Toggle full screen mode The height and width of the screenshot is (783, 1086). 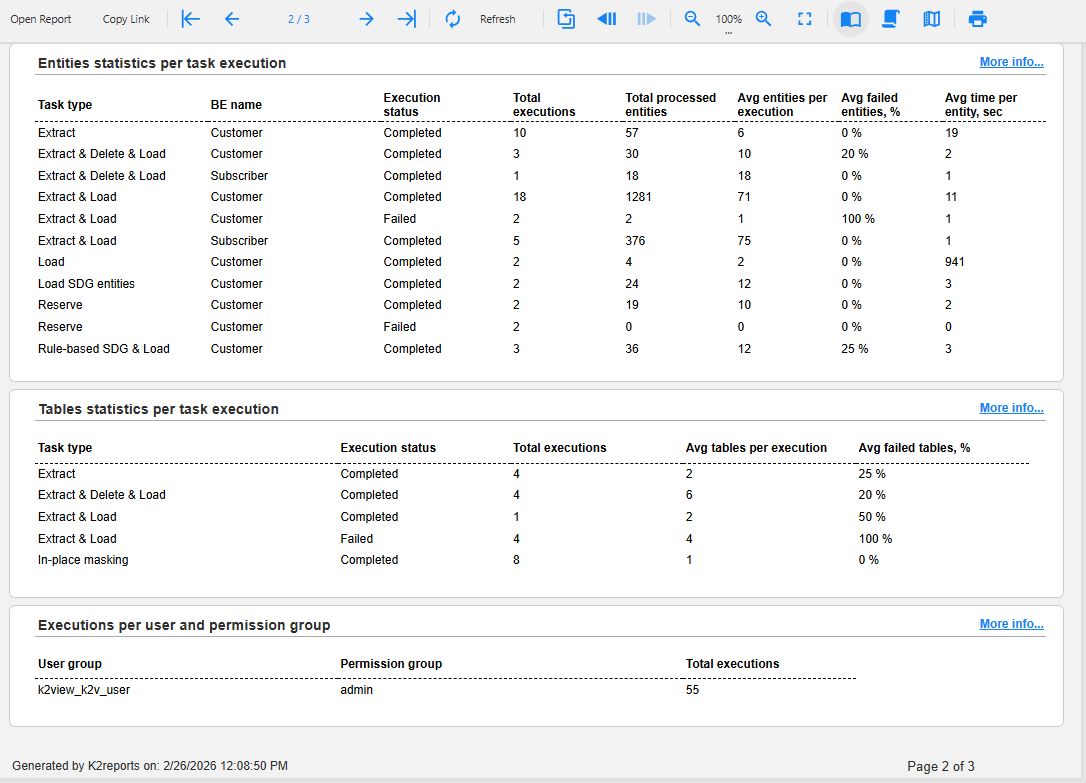[805, 19]
